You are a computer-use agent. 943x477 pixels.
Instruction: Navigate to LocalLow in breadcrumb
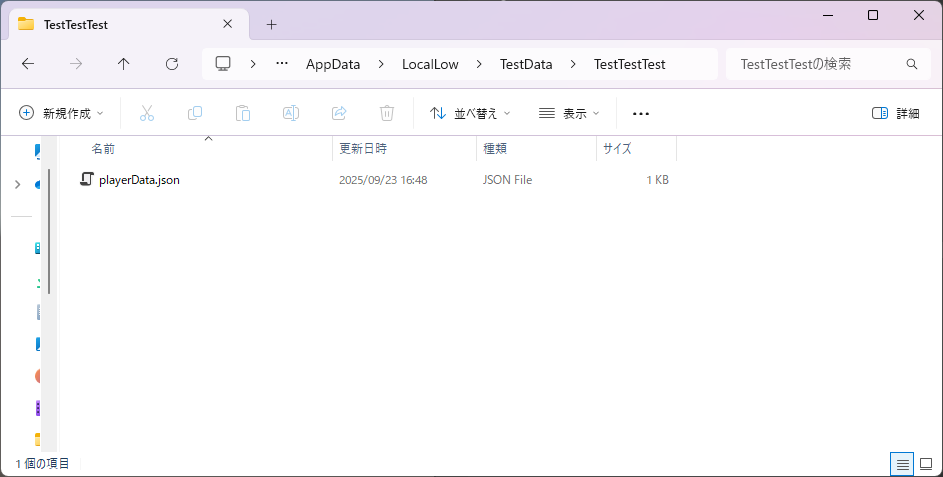coord(430,64)
